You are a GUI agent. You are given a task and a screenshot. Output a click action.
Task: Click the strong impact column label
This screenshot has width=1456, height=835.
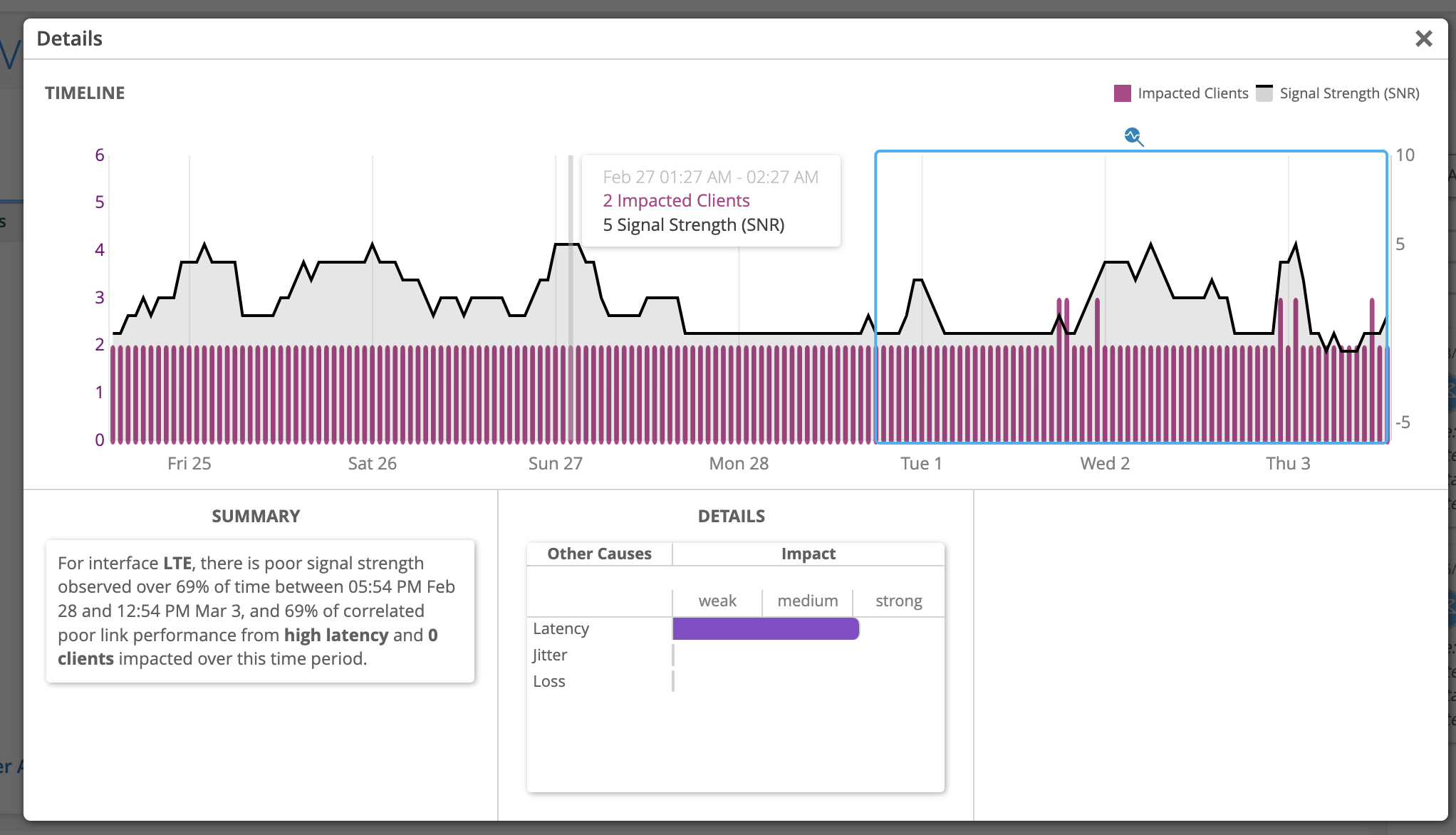pos(898,601)
